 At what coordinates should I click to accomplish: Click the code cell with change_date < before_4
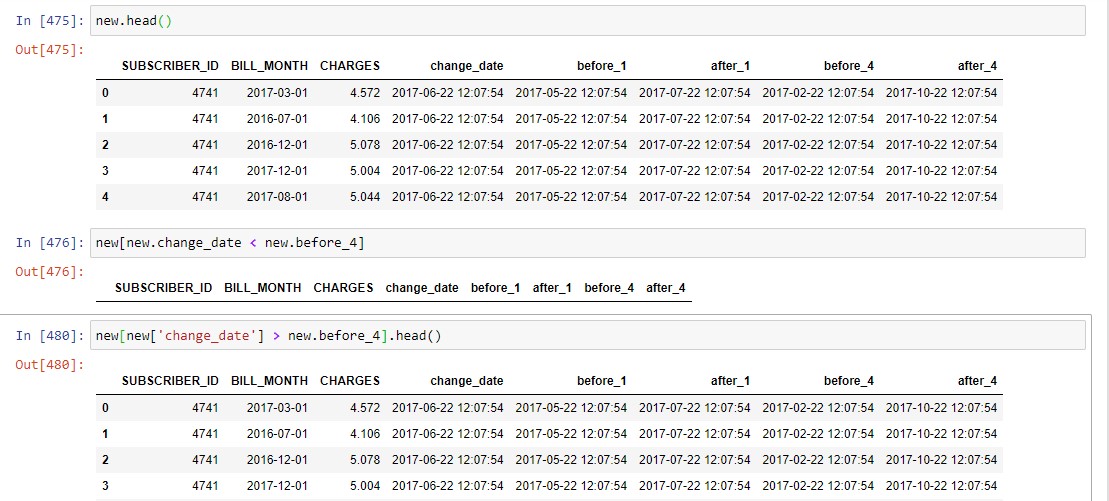coord(588,243)
